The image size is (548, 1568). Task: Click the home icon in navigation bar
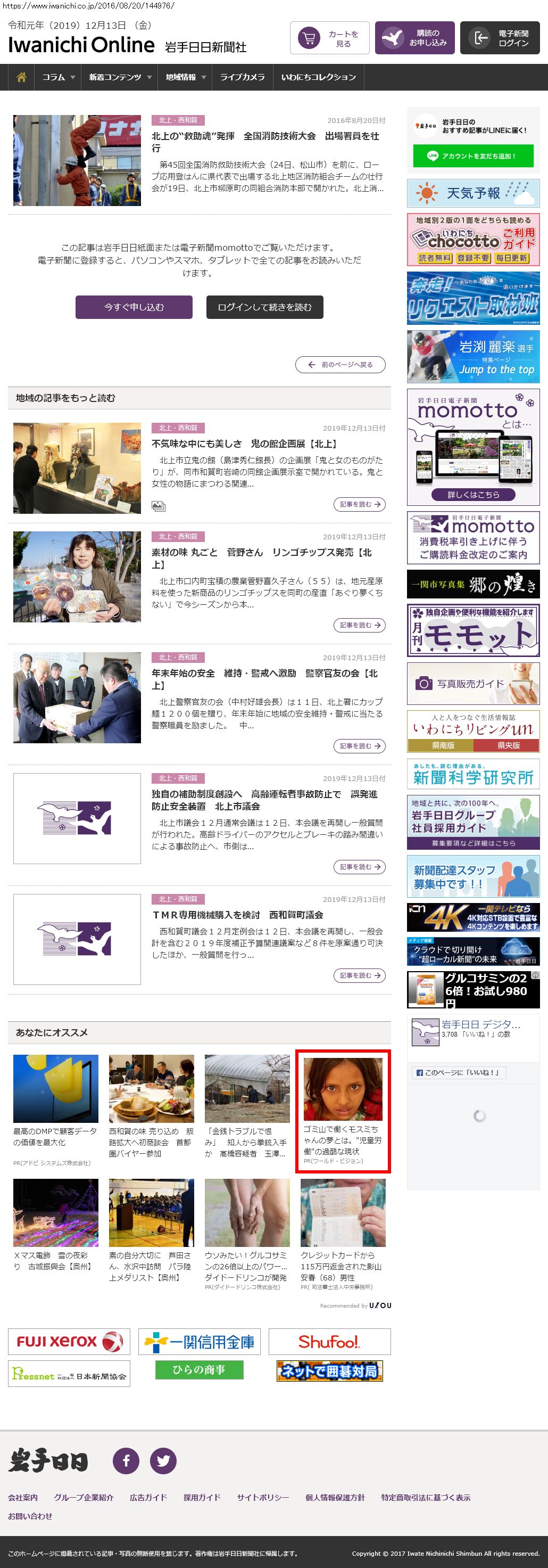[21, 77]
